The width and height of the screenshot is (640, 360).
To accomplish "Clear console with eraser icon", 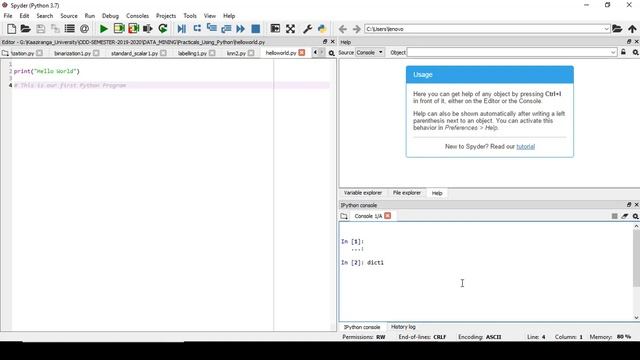I will [624, 216].
